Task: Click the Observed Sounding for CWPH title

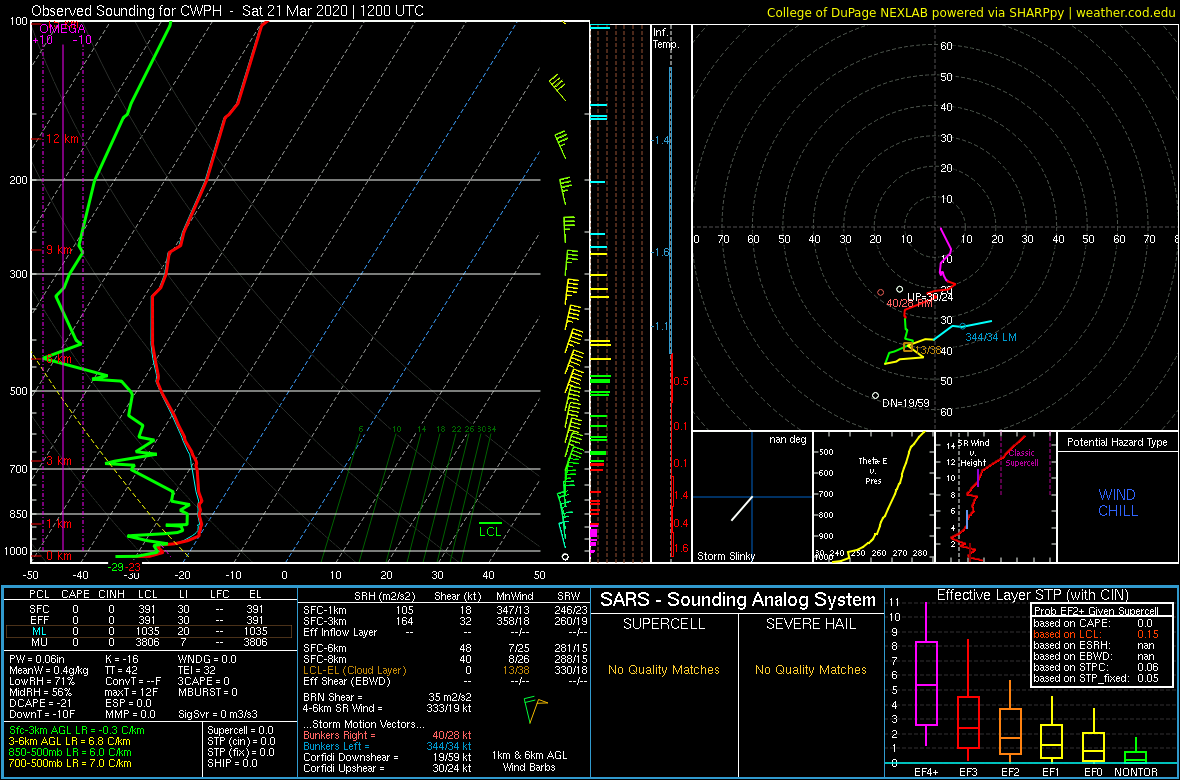Action: (x=227, y=11)
